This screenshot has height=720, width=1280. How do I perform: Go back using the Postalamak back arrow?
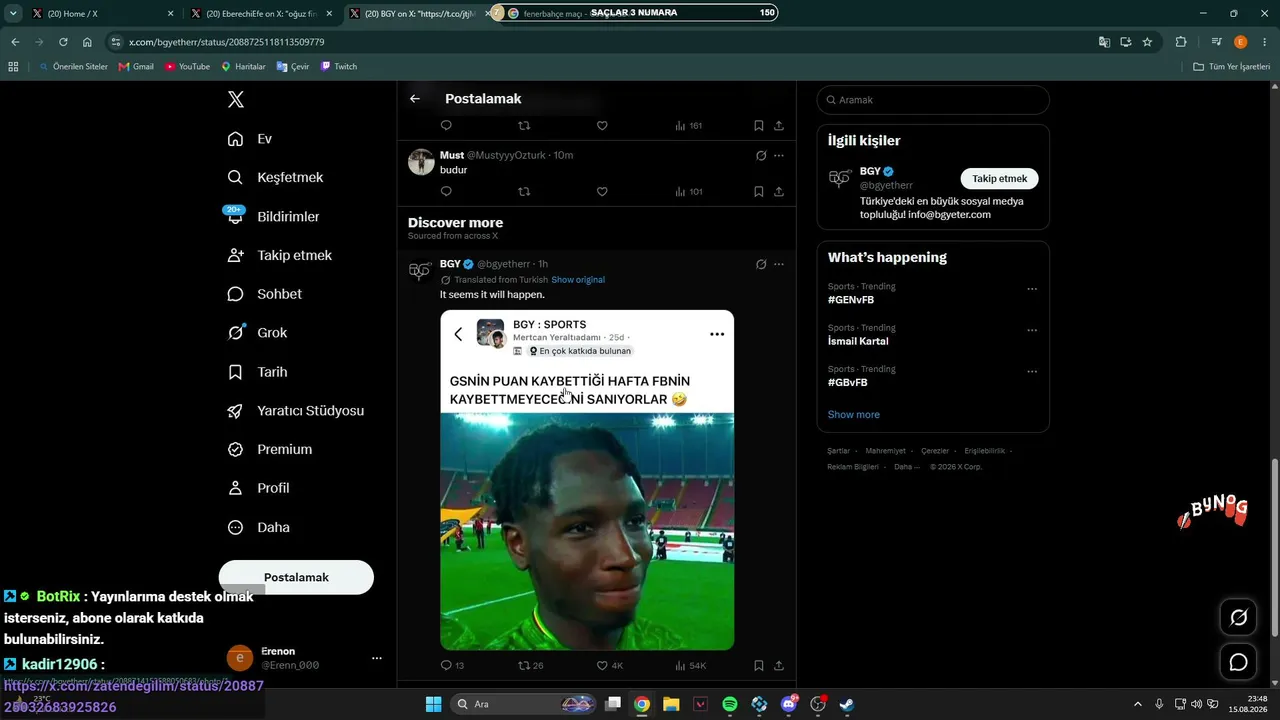[x=415, y=99]
